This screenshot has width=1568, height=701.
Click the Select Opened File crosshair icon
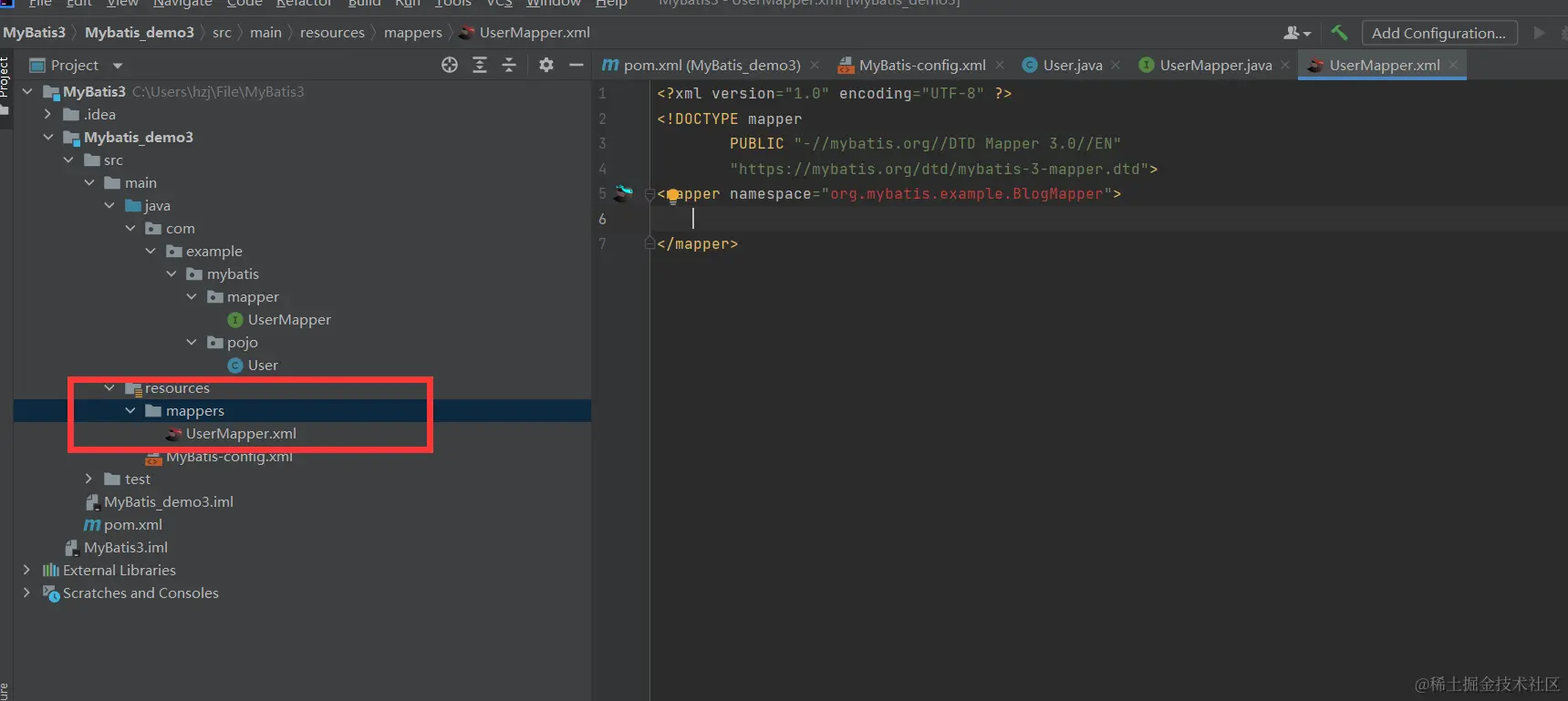point(450,65)
